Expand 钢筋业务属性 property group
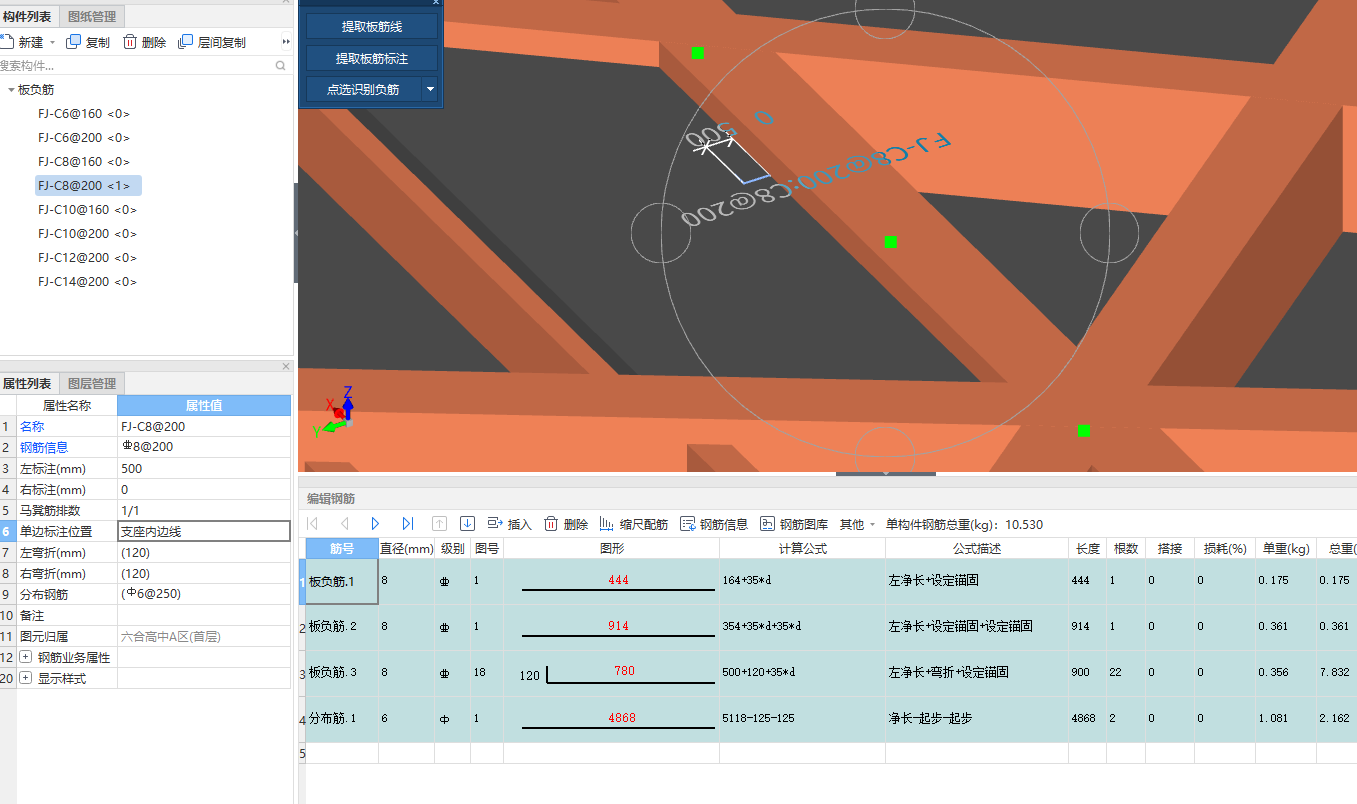Image resolution: width=1357 pixels, height=804 pixels. click(x=26, y=657)
